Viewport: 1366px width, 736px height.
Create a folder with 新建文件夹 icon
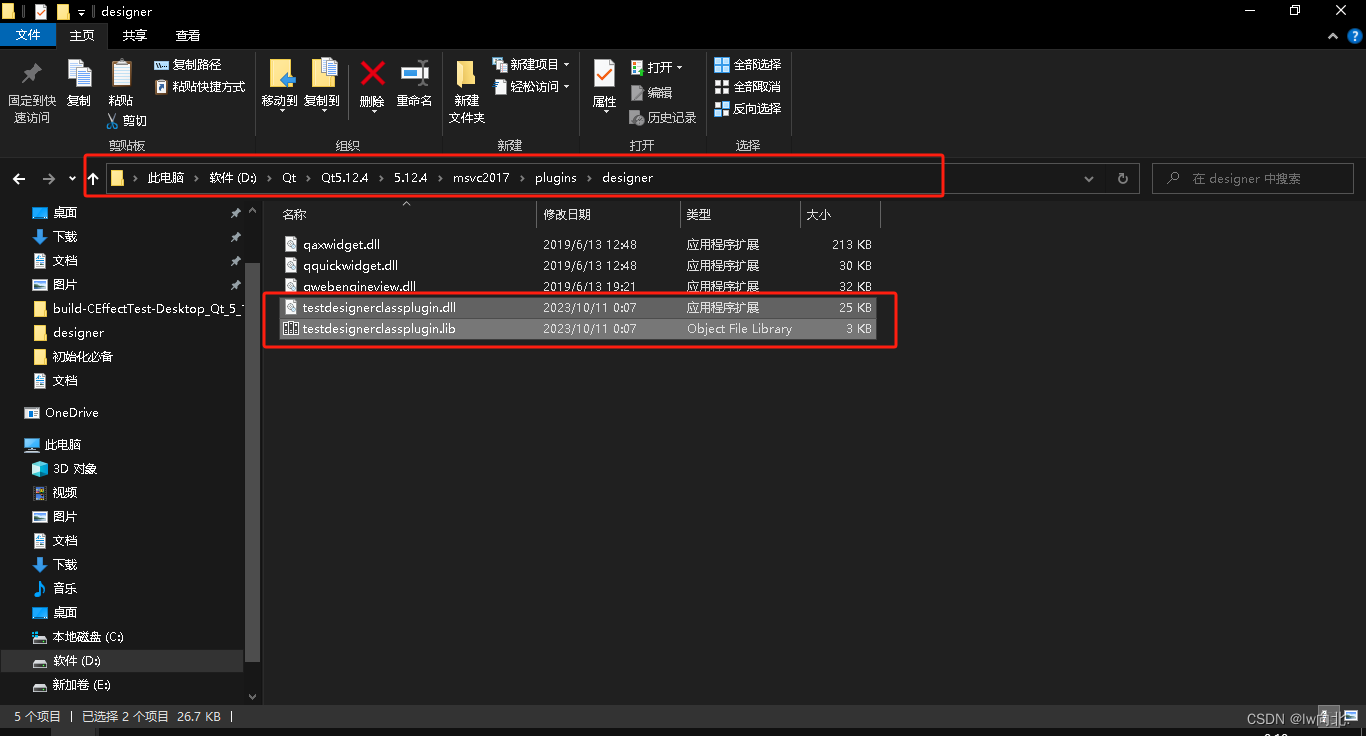(465, 74)
